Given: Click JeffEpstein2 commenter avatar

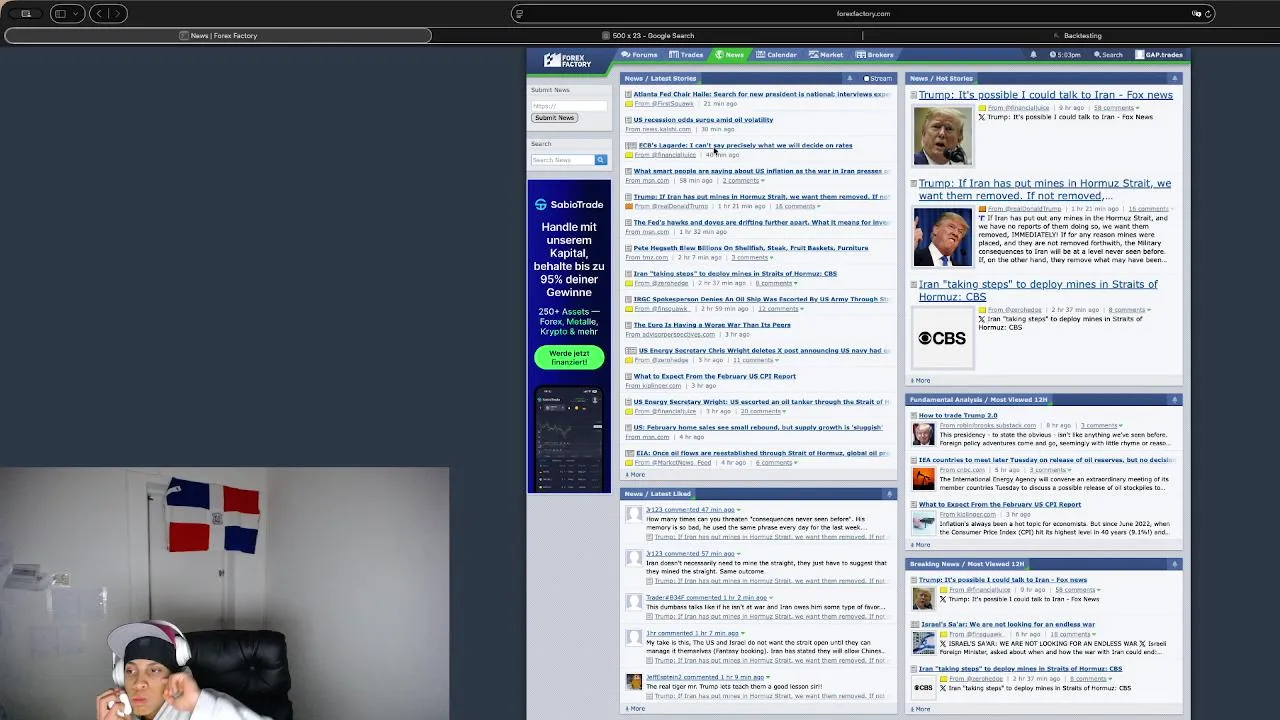Looking at the screenshot, I should (x=634, y=681).
